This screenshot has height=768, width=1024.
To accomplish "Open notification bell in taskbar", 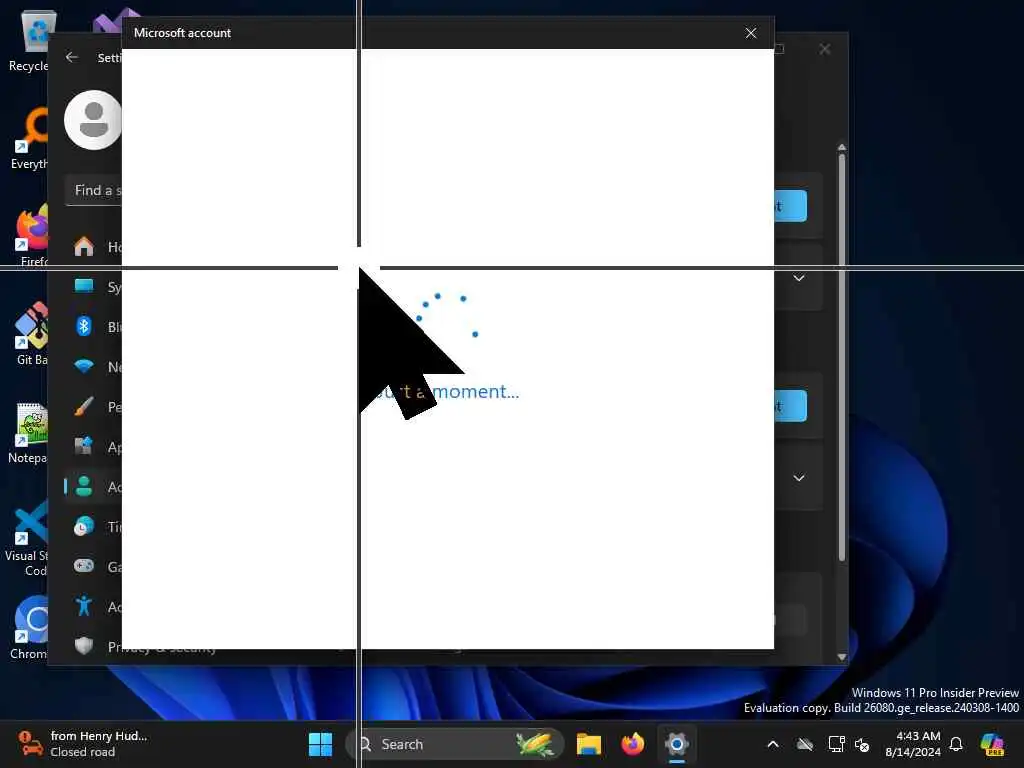I will coord(956,744).
